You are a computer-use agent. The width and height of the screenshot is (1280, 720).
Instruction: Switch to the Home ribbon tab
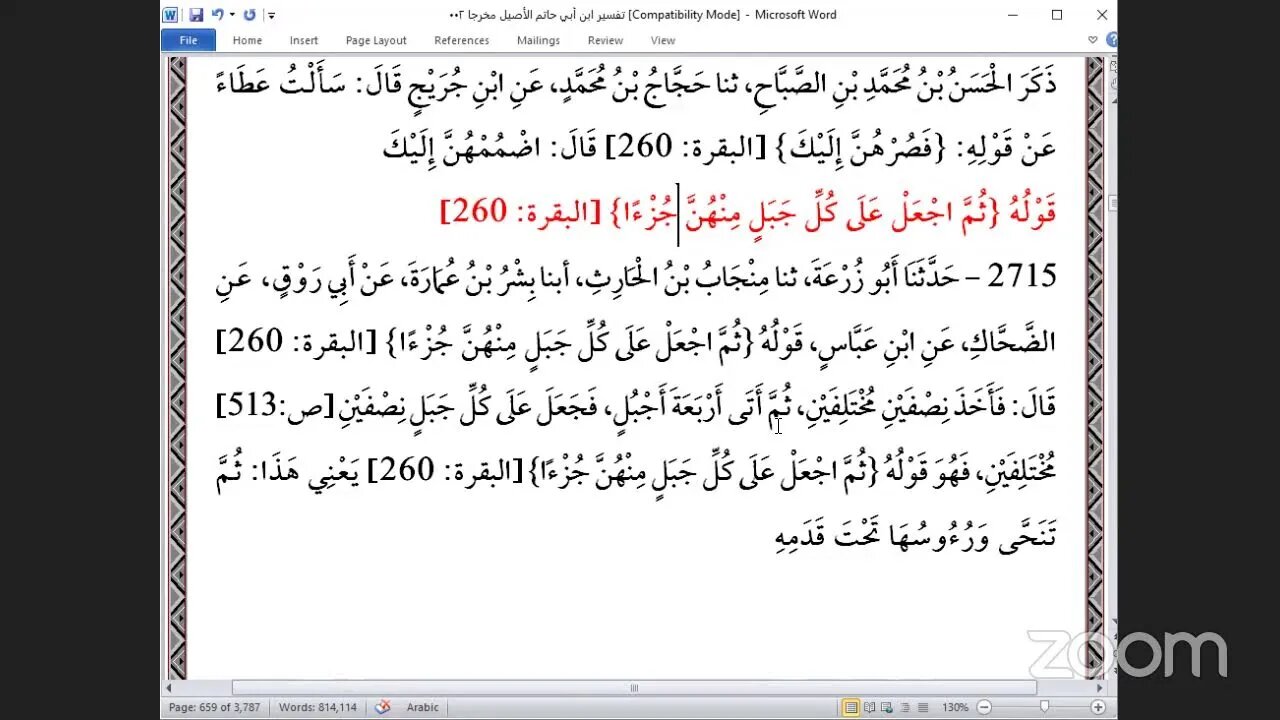pyautogui.click(x=247, y=41)
